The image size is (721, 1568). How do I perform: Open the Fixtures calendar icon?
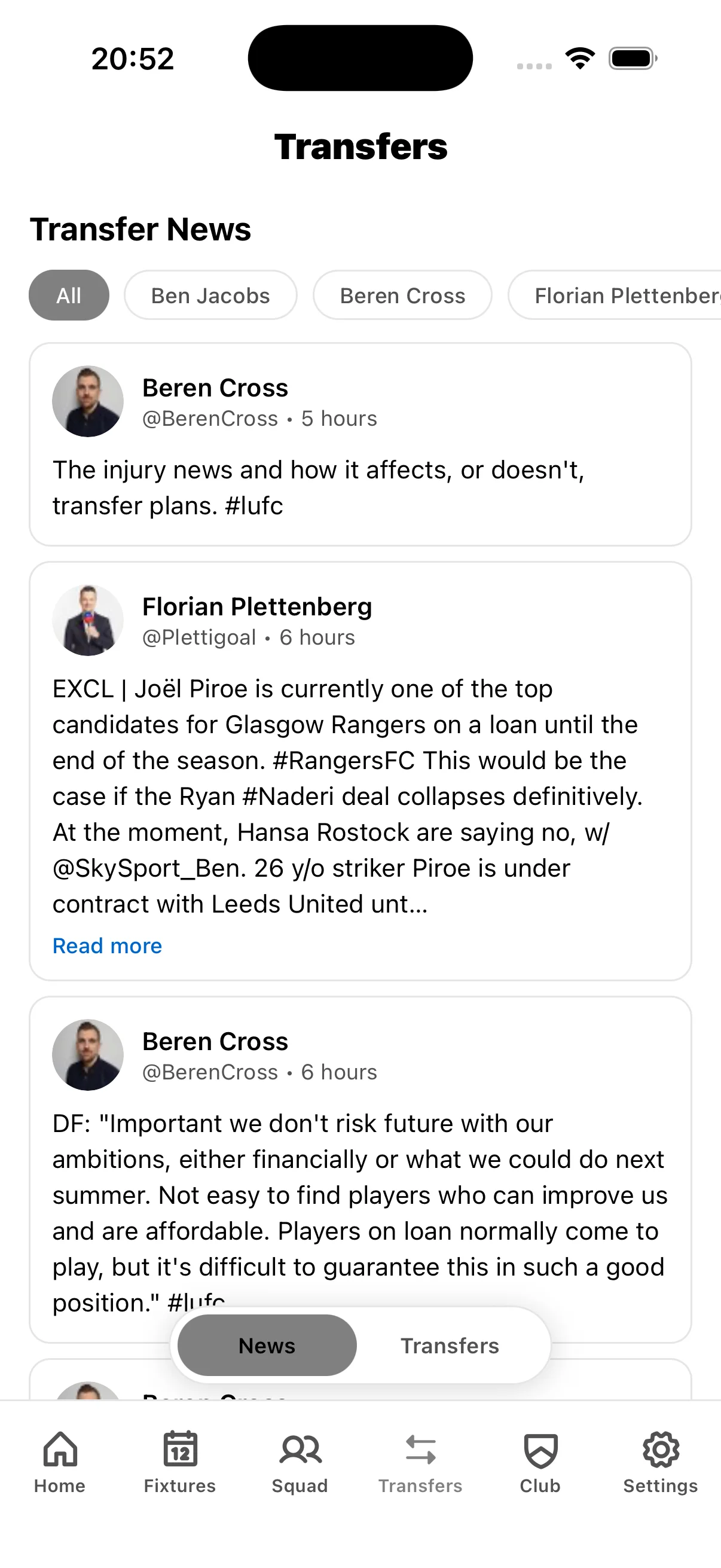[x=180, y=1450]
